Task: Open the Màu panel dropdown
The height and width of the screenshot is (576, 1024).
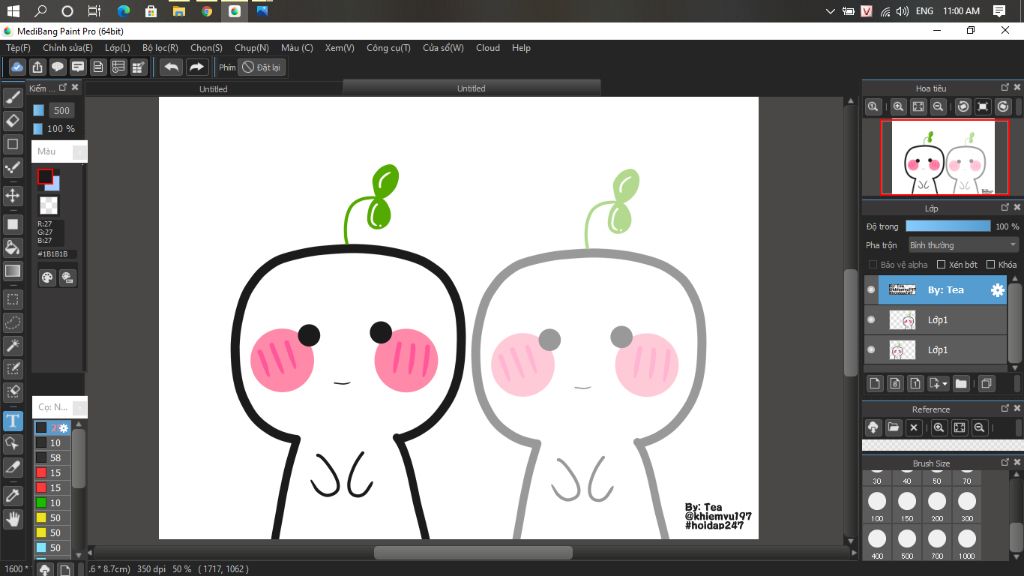Action: click(79, 152)
